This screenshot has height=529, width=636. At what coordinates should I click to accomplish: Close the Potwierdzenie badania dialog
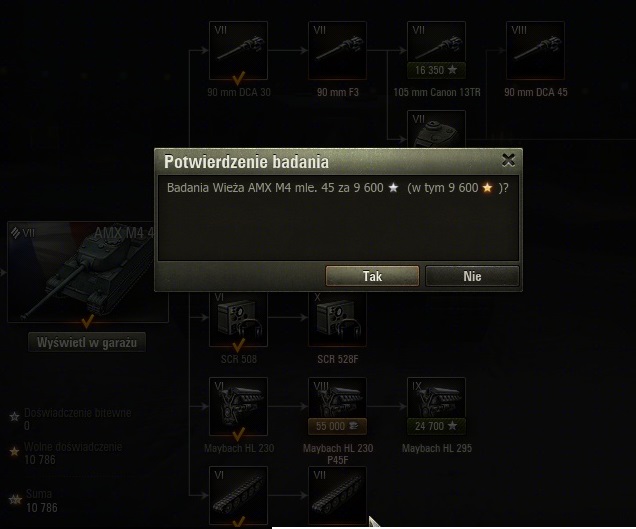pos(508,160)
